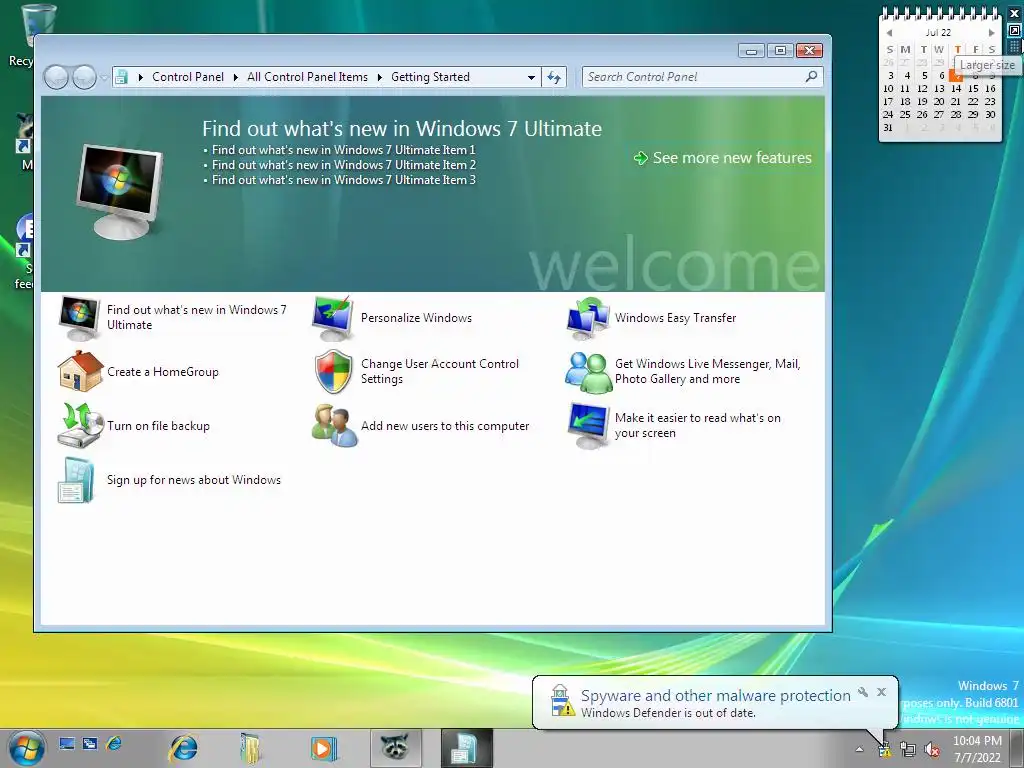The height and width of the screenshot is (768, 1024).
Task: Go to previous month in calendar gadget
Action: coord(889,33)
